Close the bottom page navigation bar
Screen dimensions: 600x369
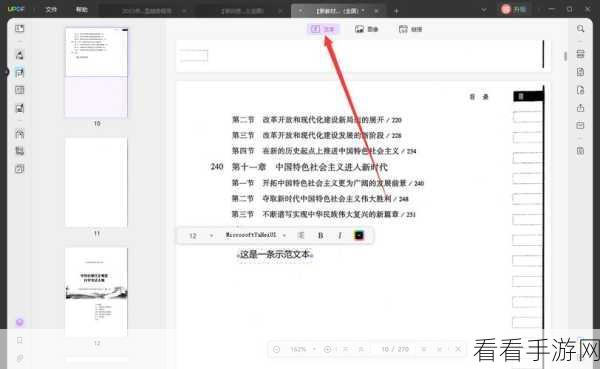click(458, 349)
